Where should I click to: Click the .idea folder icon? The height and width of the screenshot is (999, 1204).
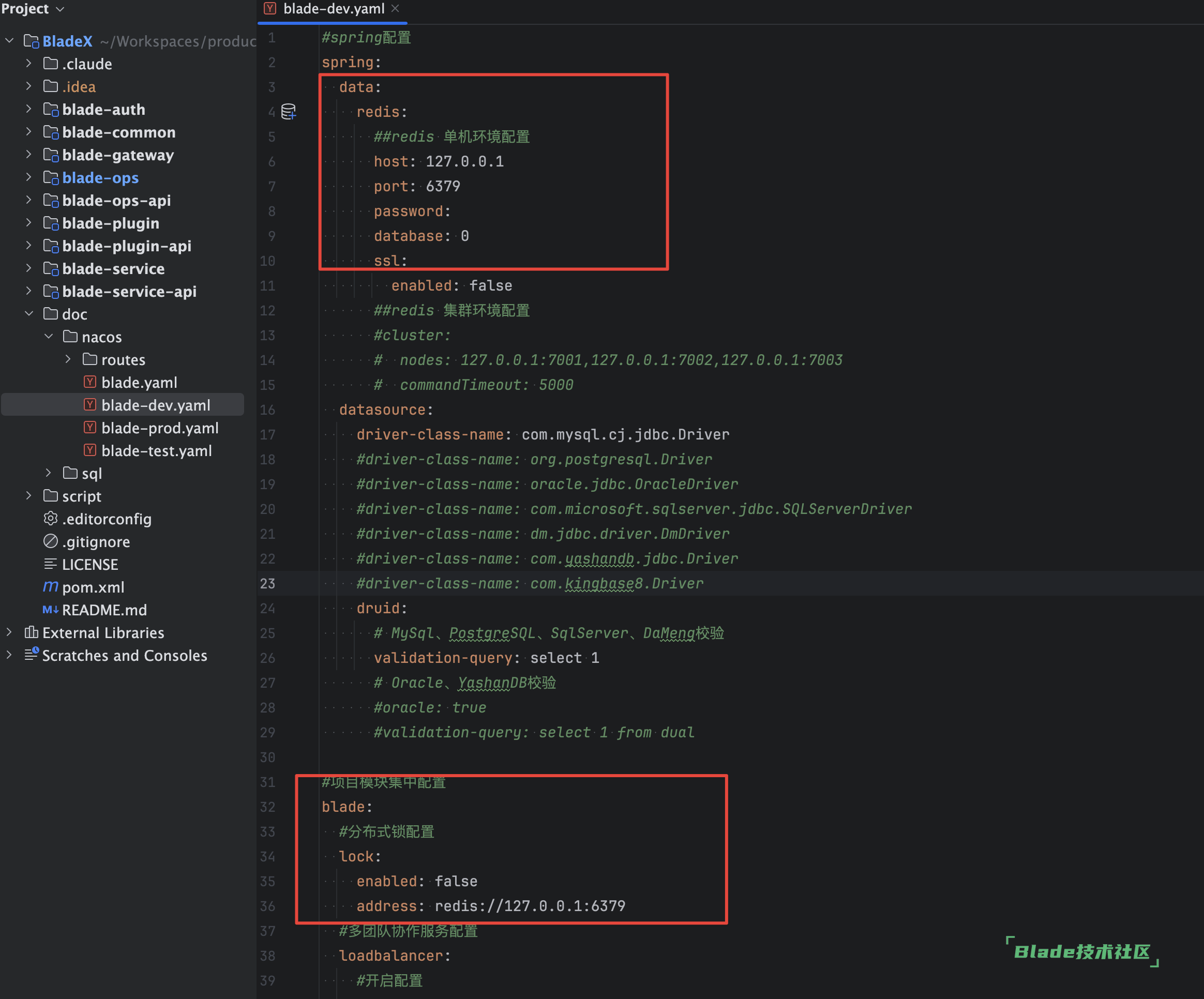coord(51,86)
